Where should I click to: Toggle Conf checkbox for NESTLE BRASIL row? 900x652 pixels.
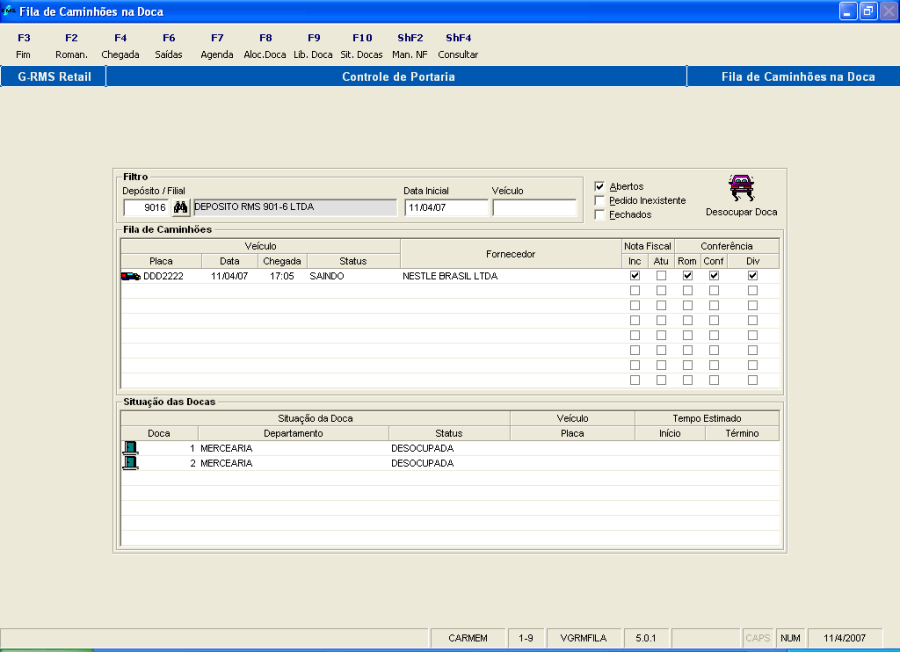click(x=714, y=275)
